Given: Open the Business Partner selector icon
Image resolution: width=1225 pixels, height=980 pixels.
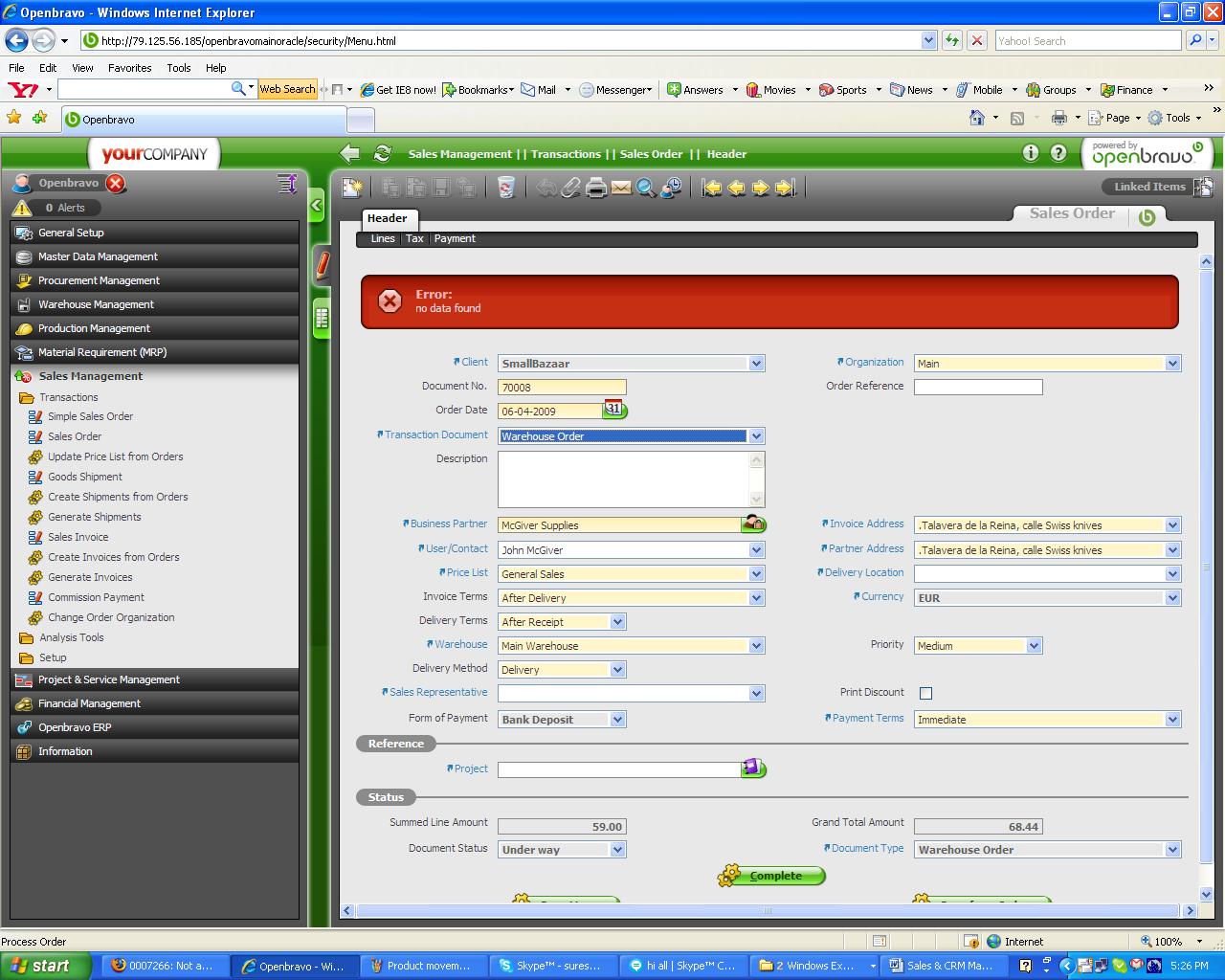Looking at the screenshot, I should [754, 523].
